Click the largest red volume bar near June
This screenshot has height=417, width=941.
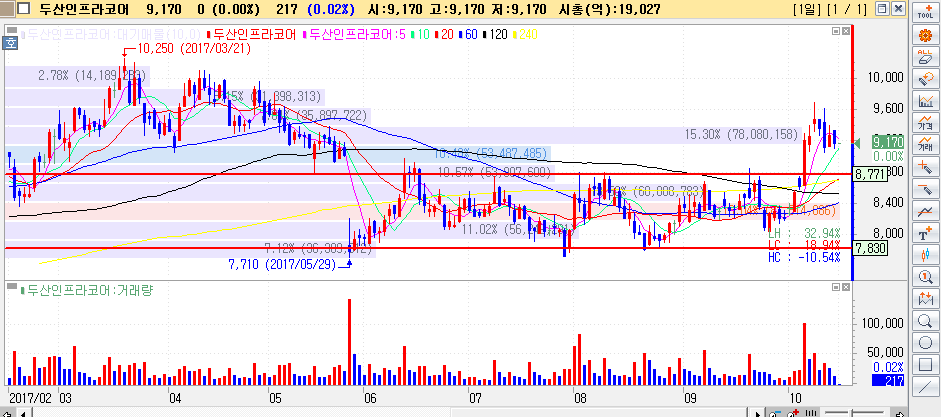349,341
